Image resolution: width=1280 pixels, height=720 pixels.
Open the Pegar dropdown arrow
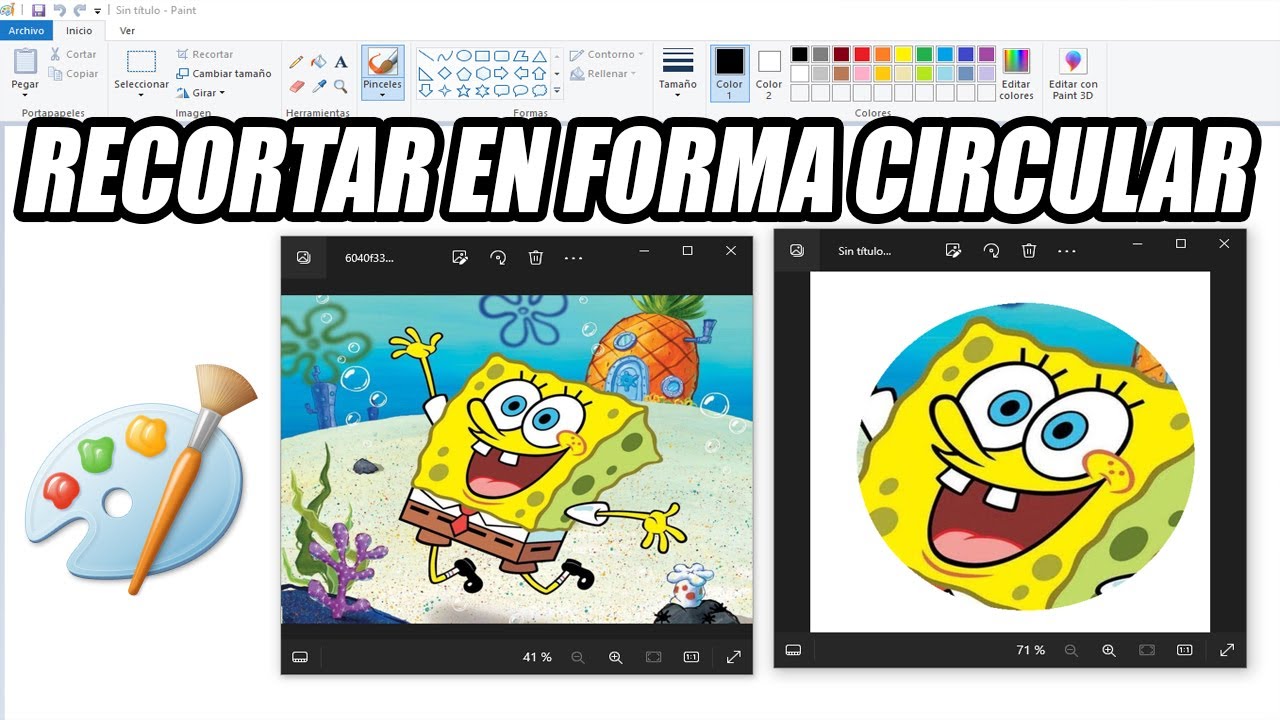point(25,96)
